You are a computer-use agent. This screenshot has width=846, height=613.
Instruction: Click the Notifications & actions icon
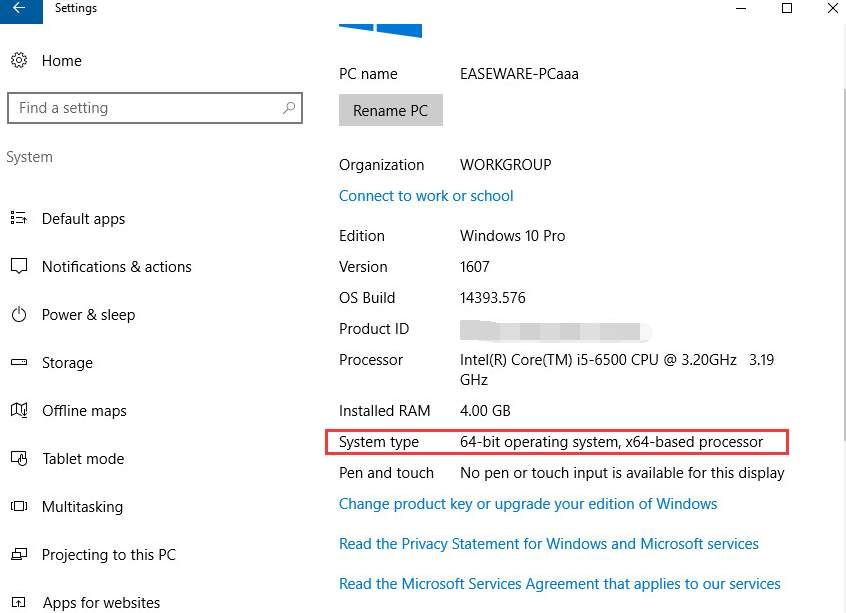[18, 267]
